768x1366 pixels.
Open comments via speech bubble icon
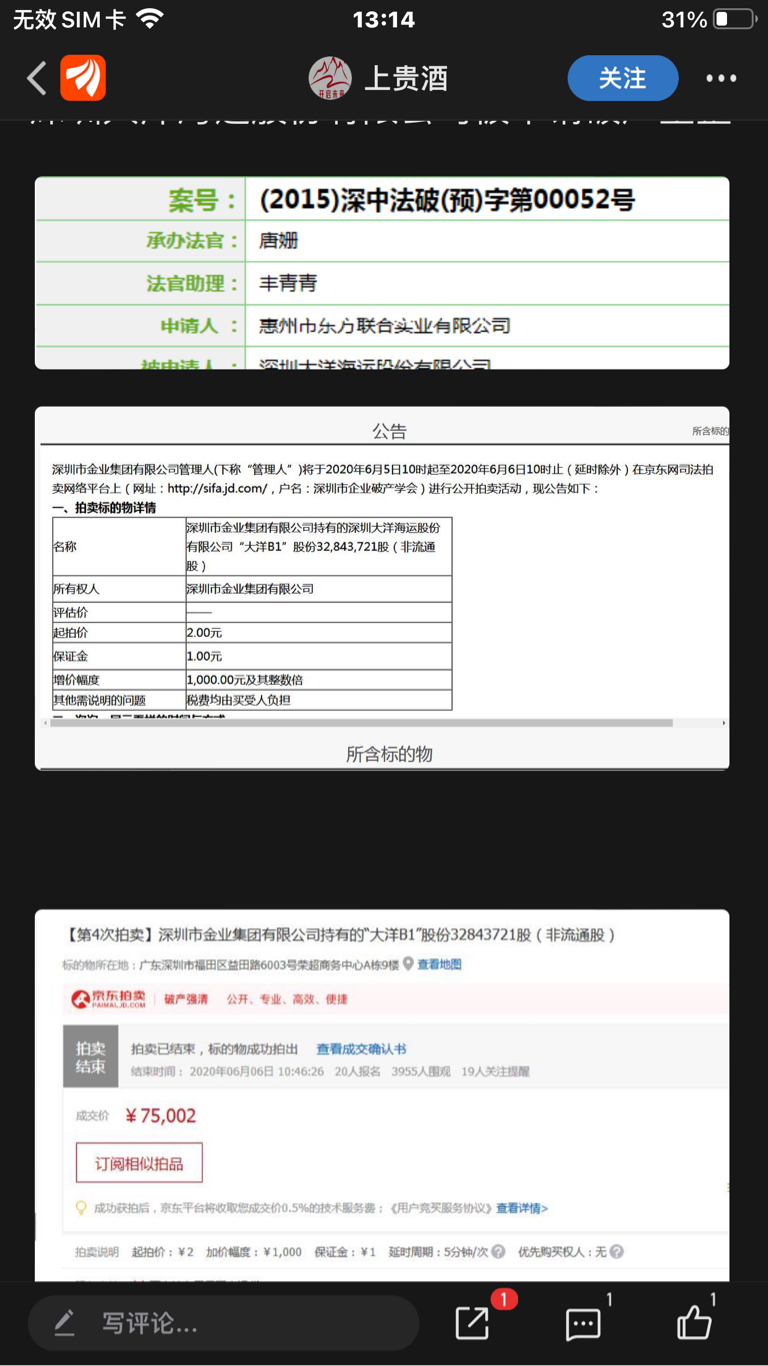583,1325
